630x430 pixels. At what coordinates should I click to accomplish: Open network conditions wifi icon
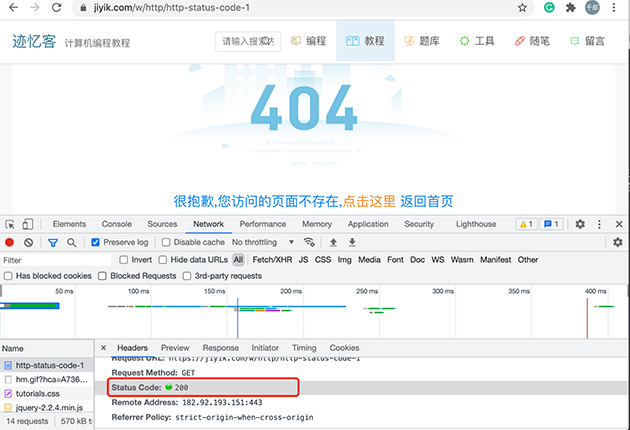tap(309, 242)
